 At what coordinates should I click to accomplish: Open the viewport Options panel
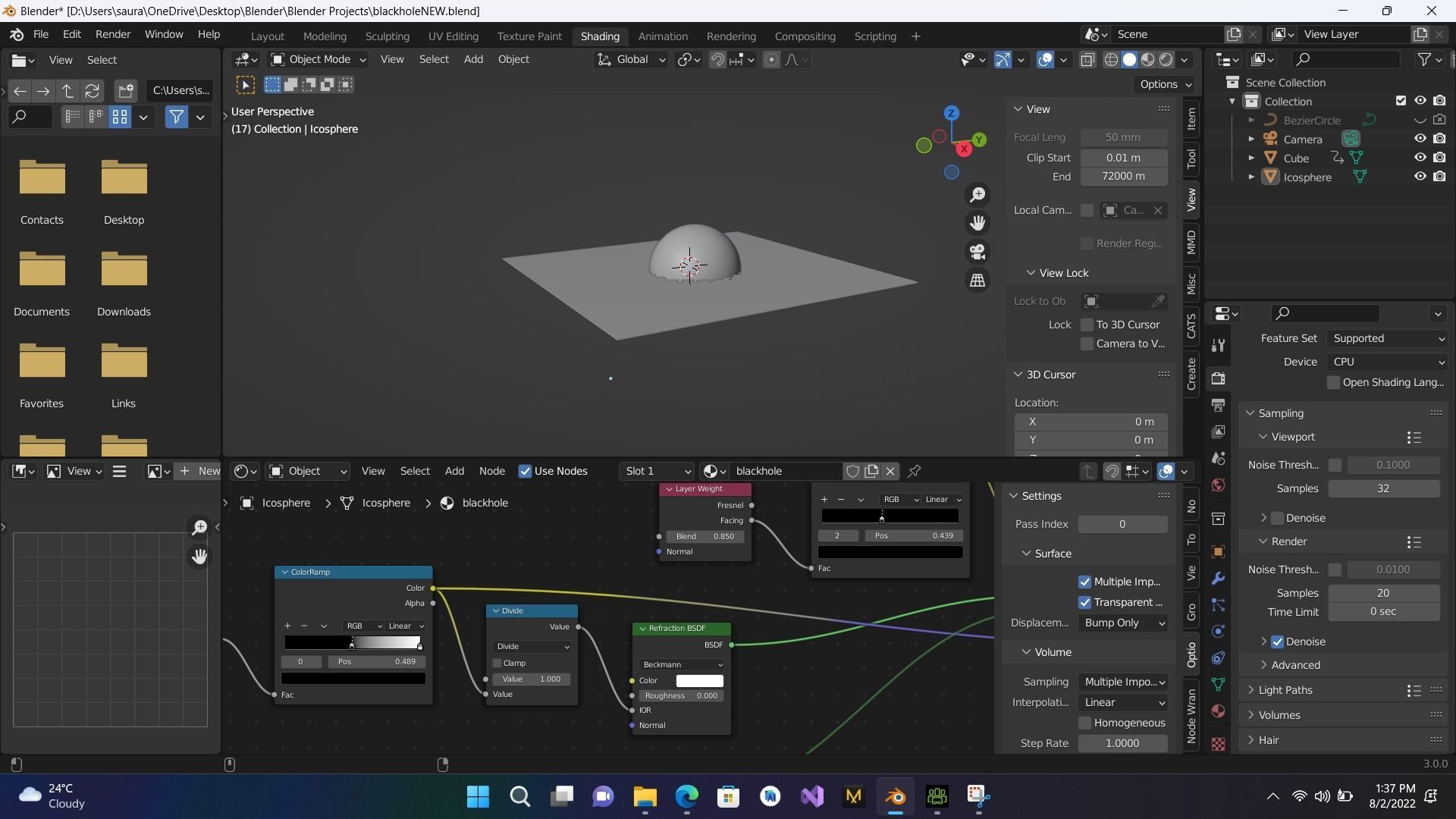[1165, 84]
